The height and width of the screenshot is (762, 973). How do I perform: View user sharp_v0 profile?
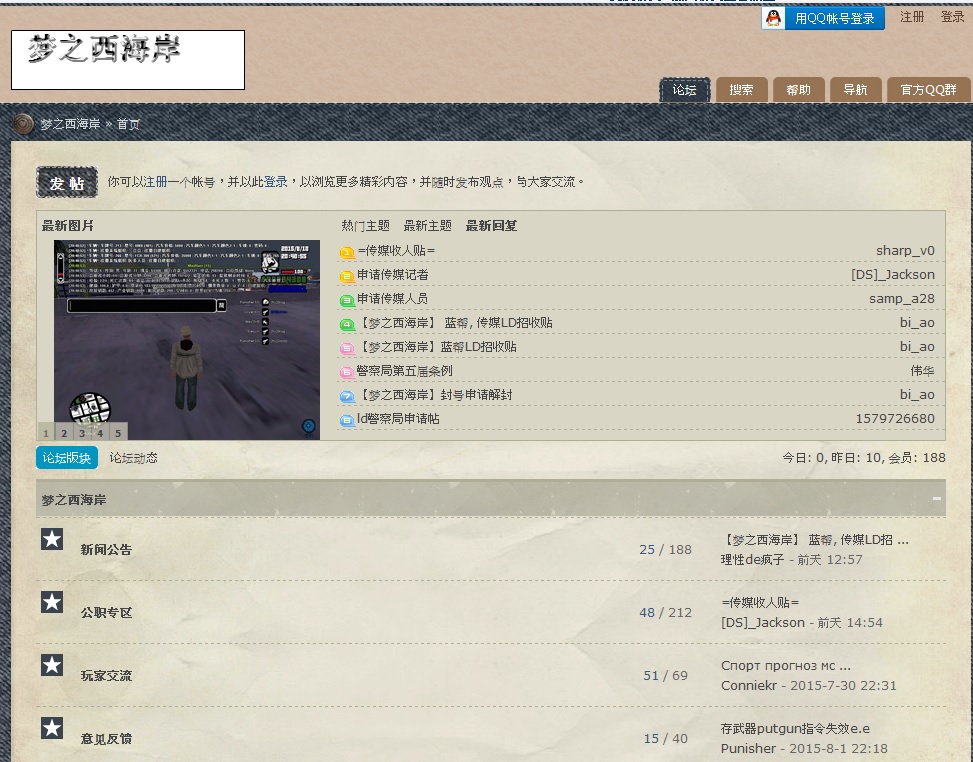(x=905, y=251)
